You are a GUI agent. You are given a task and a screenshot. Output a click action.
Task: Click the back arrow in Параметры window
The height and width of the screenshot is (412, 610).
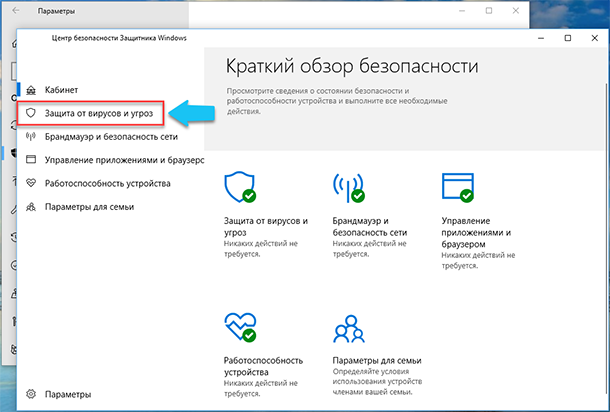click(x=16, y=11)
